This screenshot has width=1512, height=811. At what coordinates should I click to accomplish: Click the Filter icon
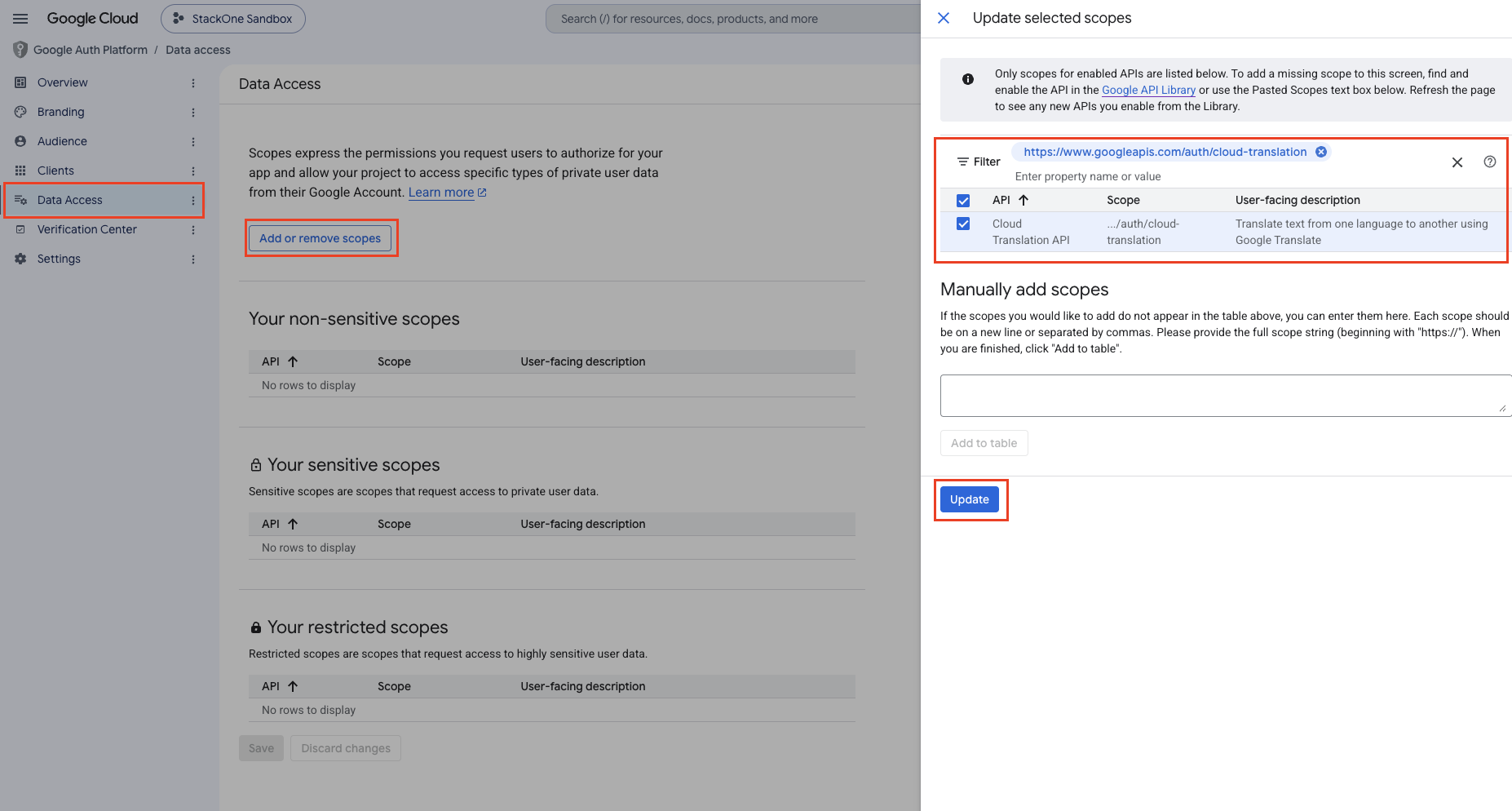tap(963, 162)
